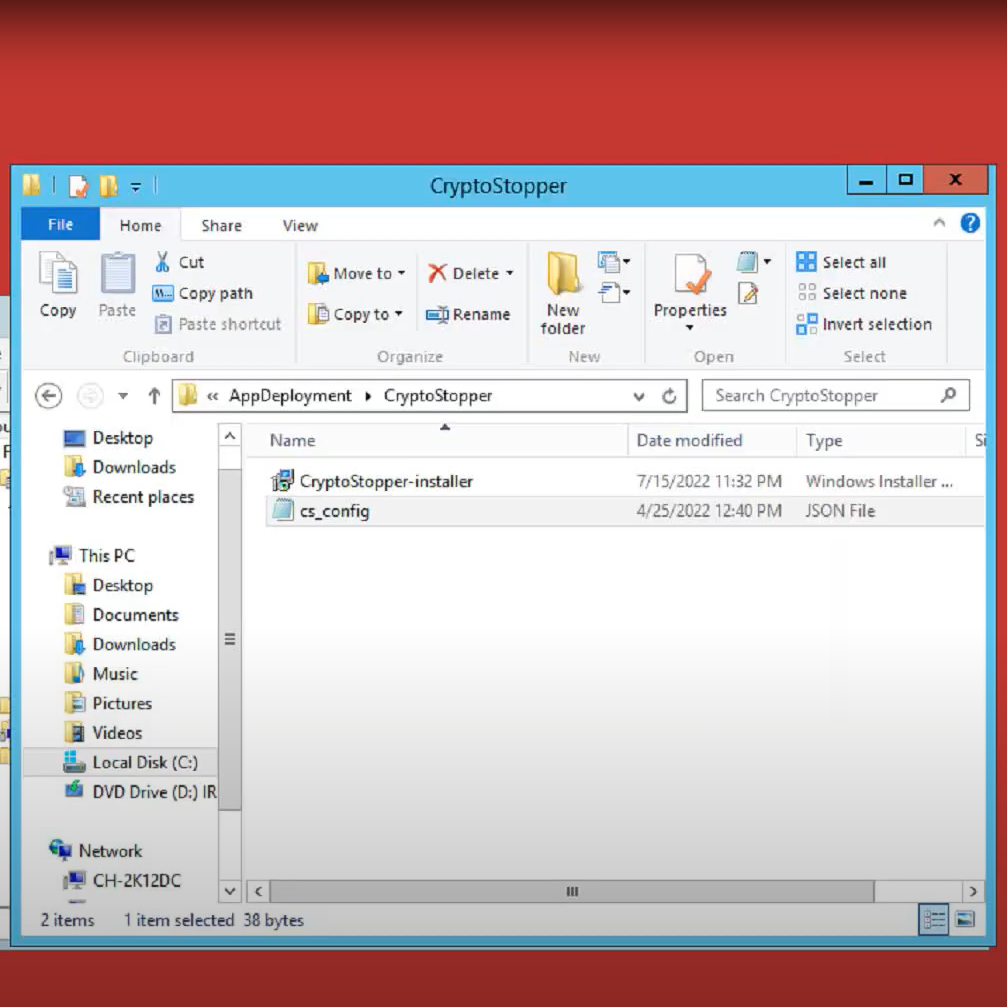Click the Search CryptoStopper field
Screen dimensions: 1007x1007
[835, 396]
